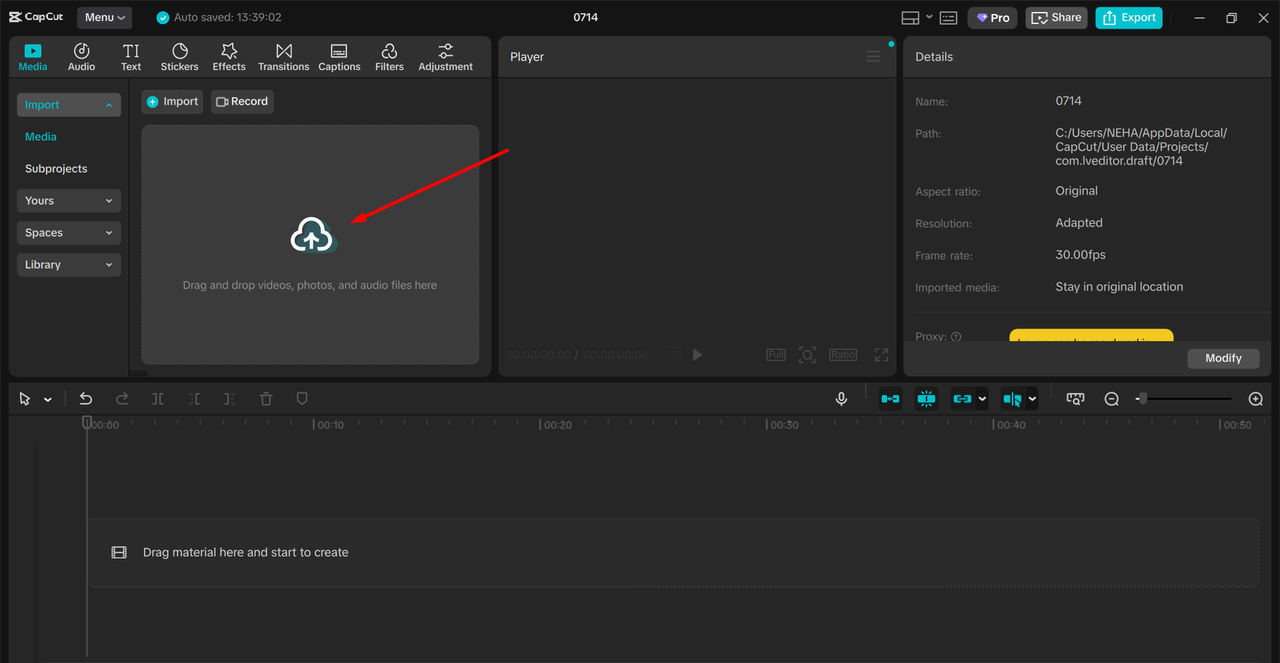Screen dimensions: 1280x663
Task: Enter fullscreen preview in the Player
Action: pyautogui.click(x=881, y=355)
